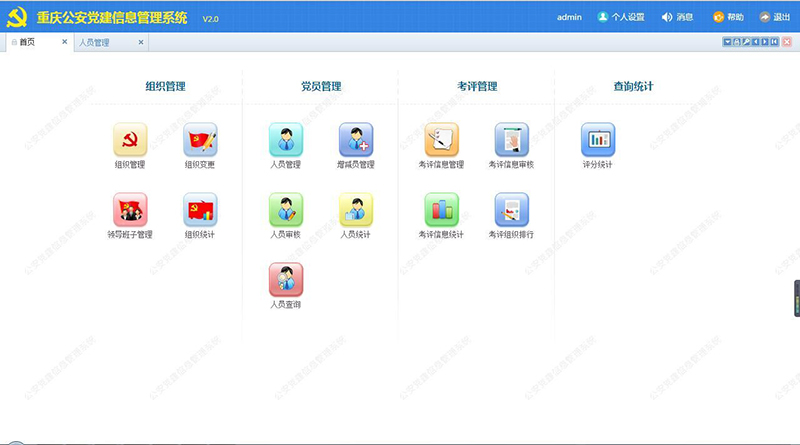
Task: Open 评分统计 chart icon
Action: click(x=598, y=140)
